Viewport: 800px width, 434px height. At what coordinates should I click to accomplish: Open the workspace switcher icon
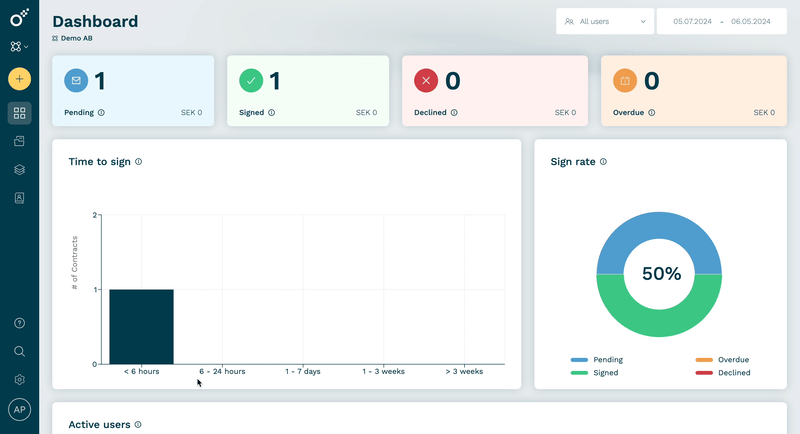(x=19, y=46)
